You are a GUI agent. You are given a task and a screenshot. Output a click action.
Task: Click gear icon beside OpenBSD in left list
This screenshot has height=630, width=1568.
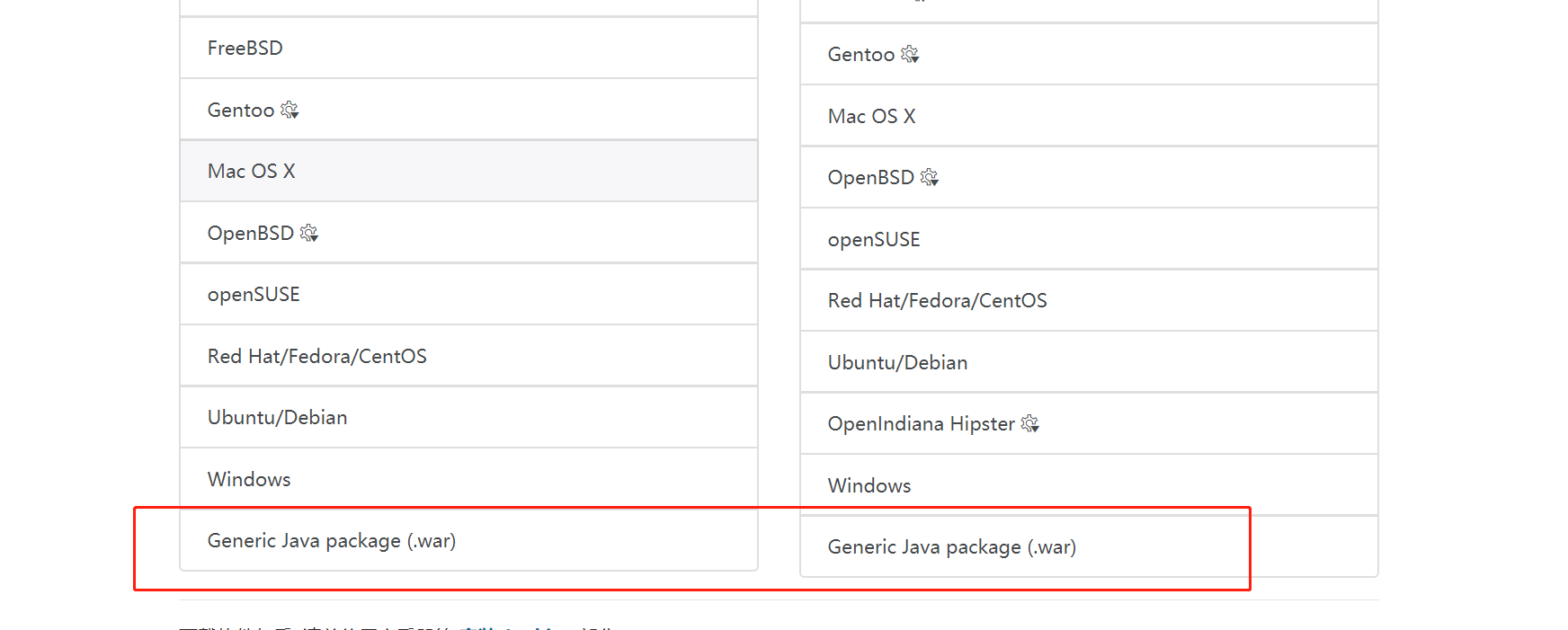coord(309,233)
